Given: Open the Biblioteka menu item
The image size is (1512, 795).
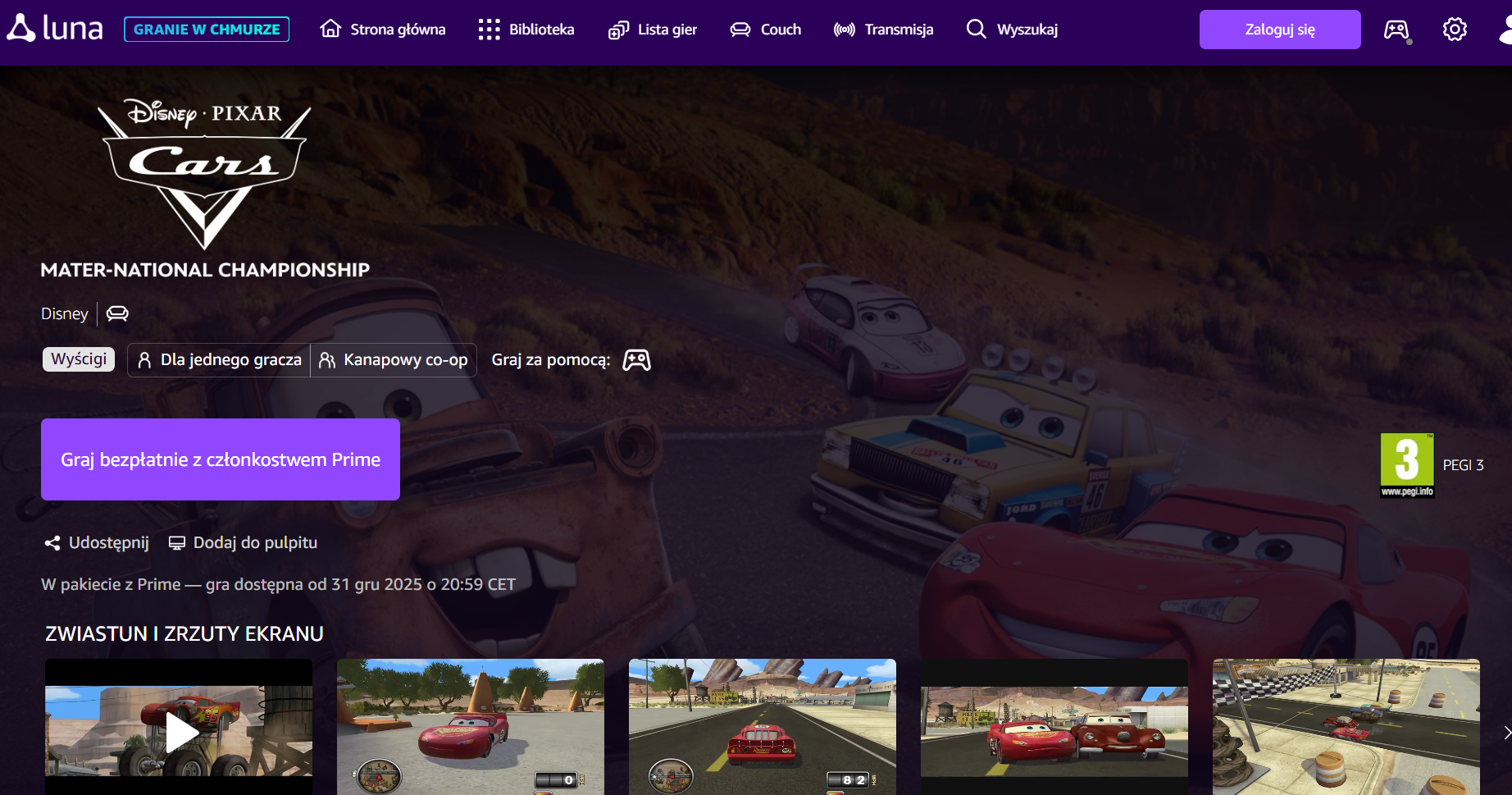Looking at the screenshot, I should 526,30.
